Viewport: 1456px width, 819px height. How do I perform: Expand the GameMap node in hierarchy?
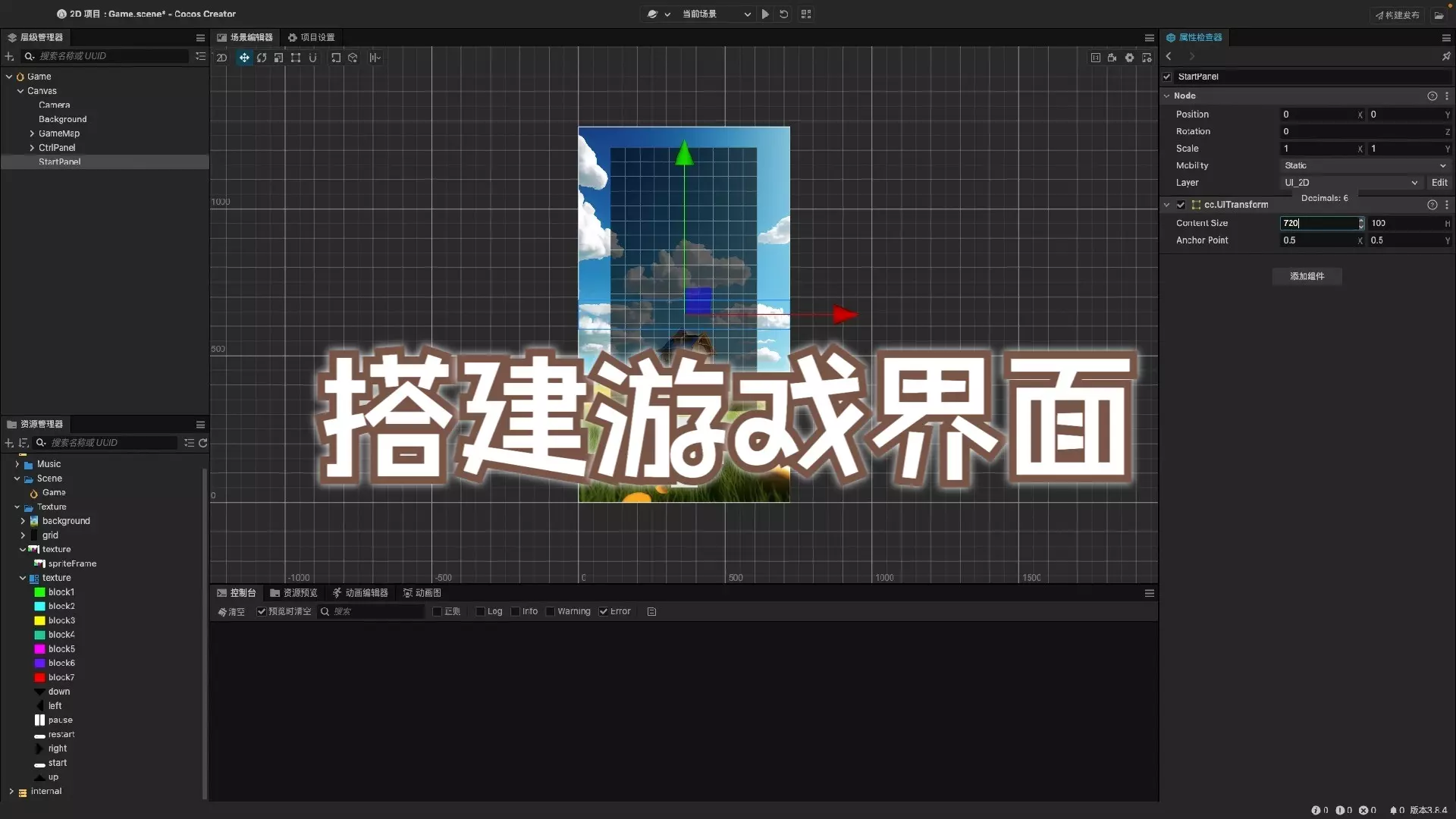[32, 133]
